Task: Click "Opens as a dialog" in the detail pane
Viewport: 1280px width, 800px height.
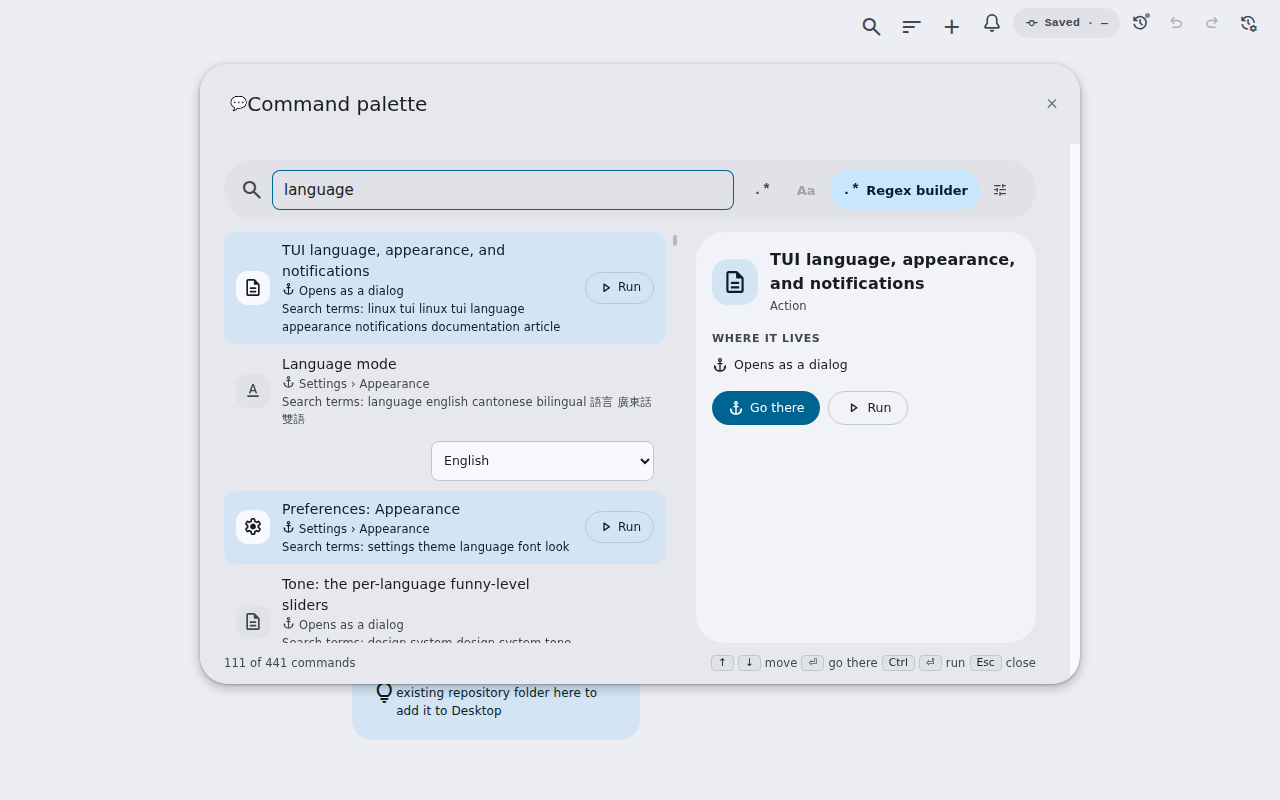Action: click(790, 365)
